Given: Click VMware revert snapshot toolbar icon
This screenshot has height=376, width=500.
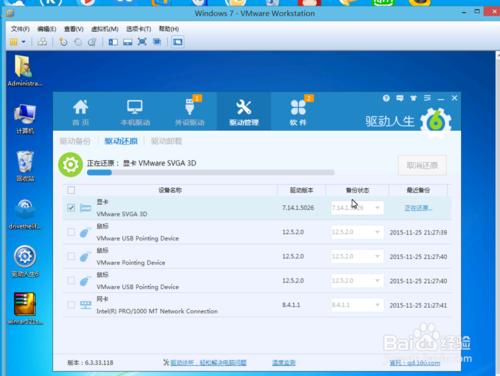Looking at the screenshot, I should tap(78, 42).
